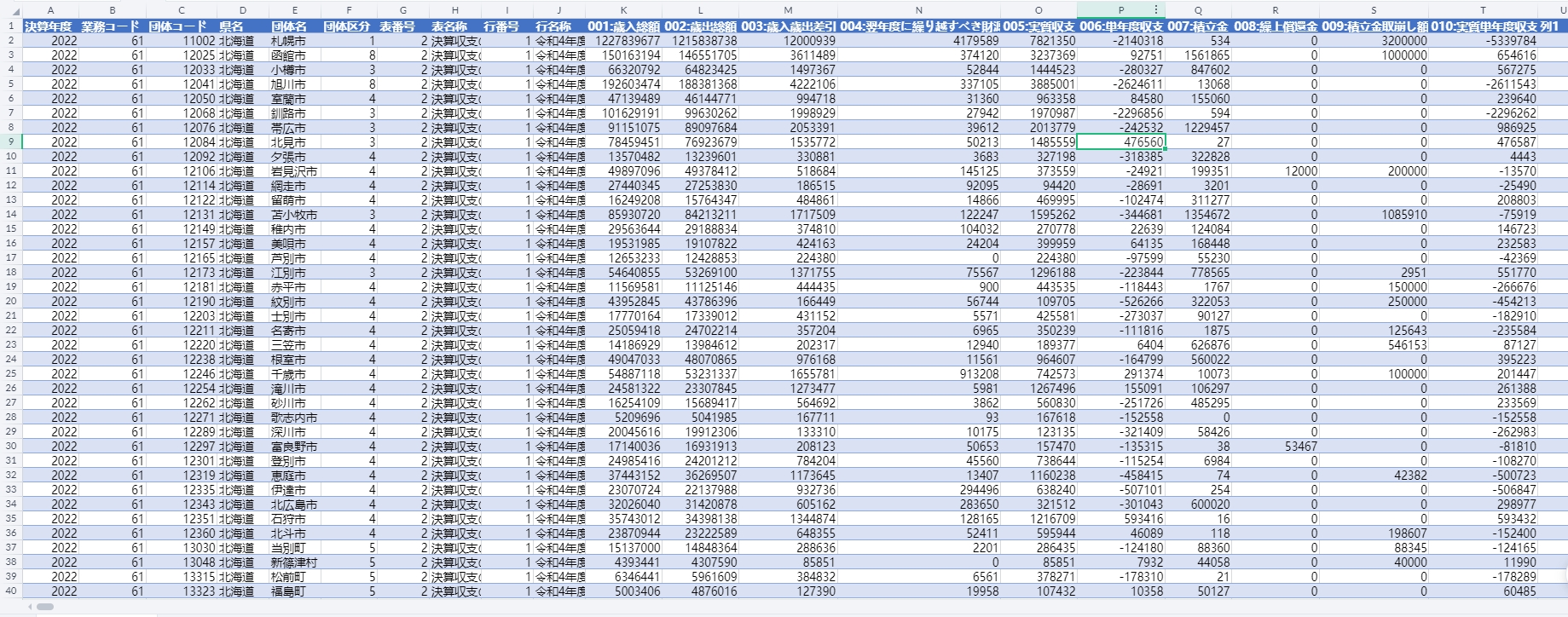Image resolution: width=1568 pixels, height=617 pixels.
Task: Select the cell containing 福島町
Action: [294, 591]
